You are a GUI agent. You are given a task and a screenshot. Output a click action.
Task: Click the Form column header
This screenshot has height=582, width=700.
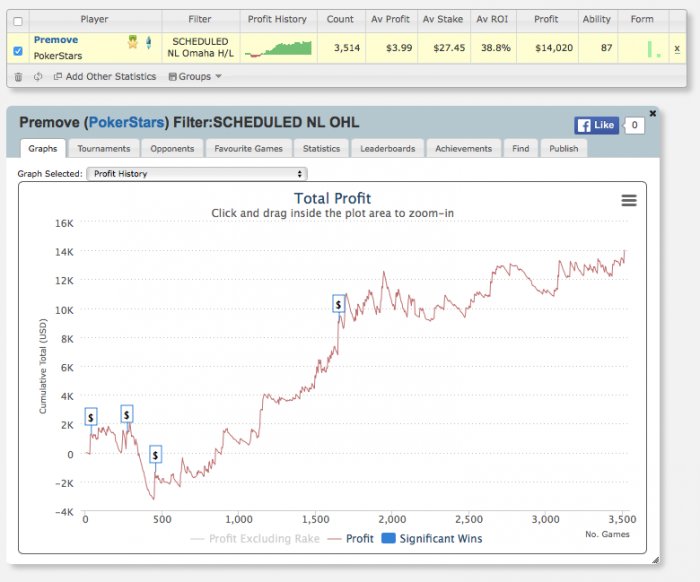pos(642,19)
